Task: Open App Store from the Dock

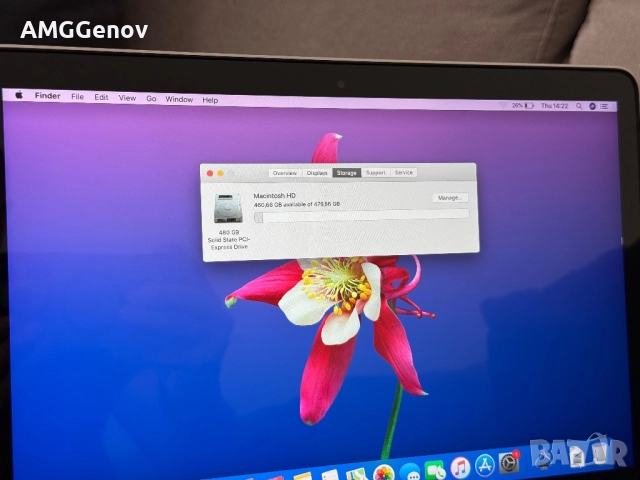Action: pos(485,465)
